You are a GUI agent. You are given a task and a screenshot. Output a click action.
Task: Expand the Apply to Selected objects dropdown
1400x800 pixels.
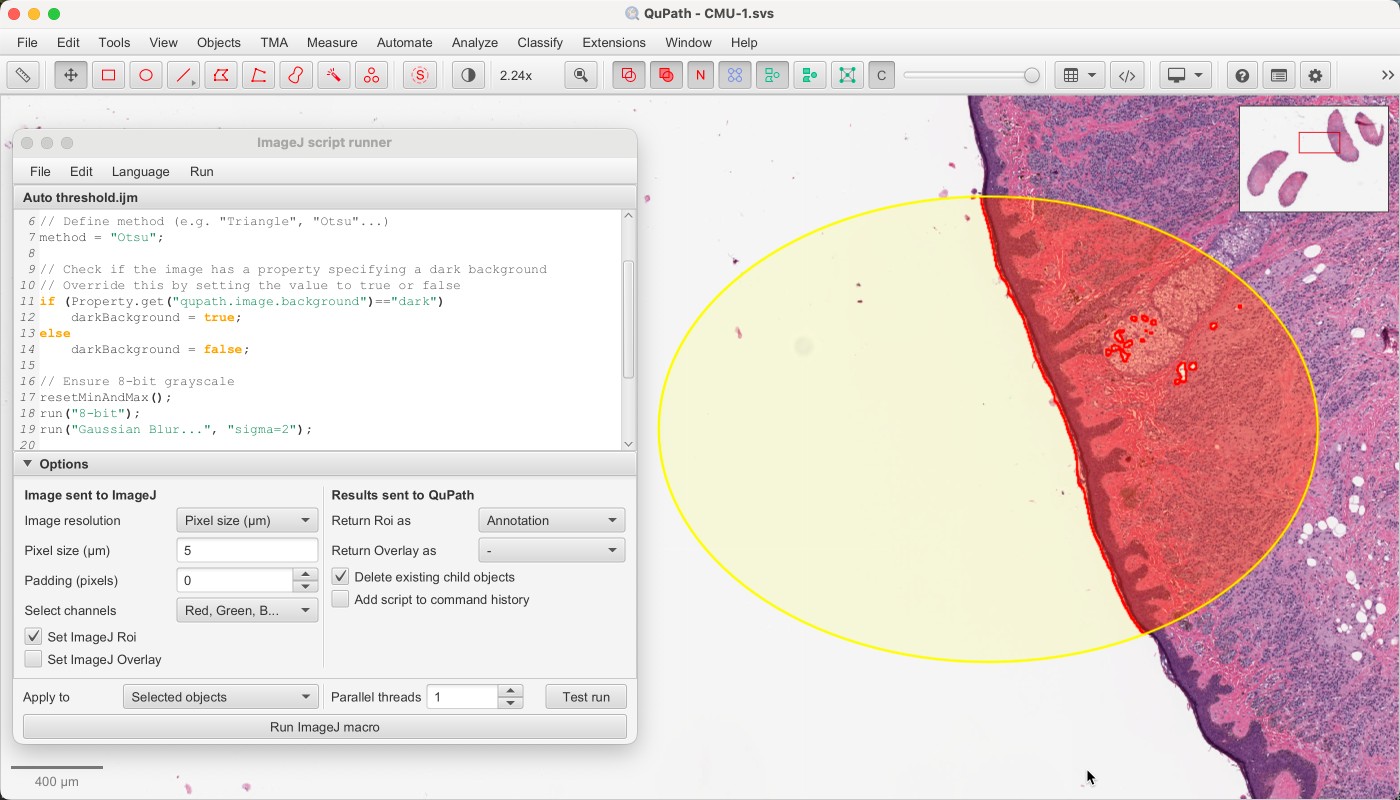tap(220, 697)
